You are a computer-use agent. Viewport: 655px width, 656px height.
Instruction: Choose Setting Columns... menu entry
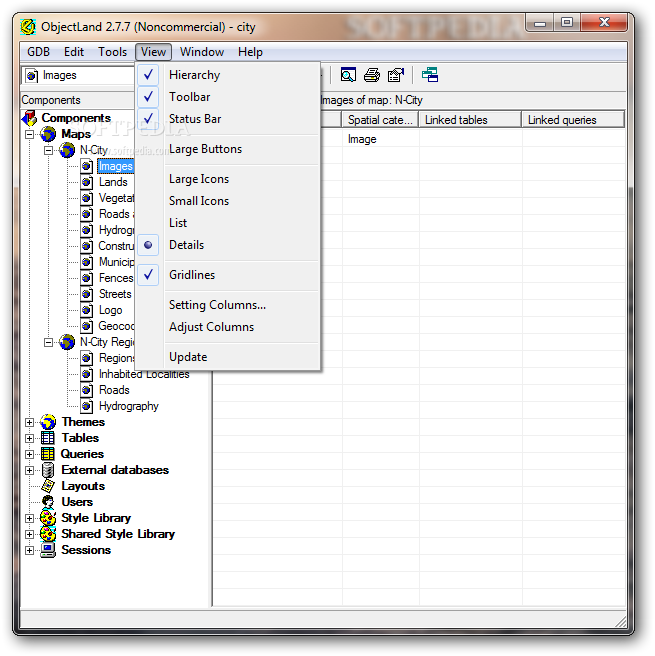tap(228, 305)
